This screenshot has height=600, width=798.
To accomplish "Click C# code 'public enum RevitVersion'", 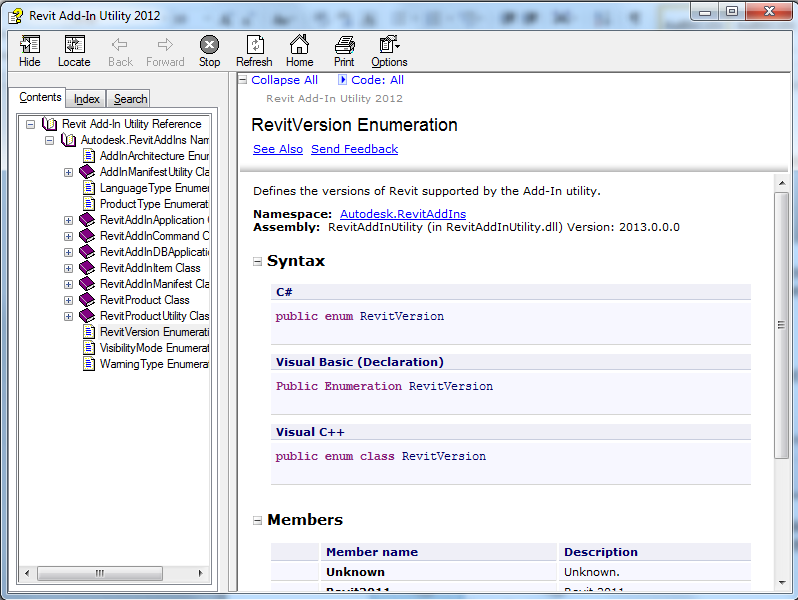I will (x=359, y=316).
